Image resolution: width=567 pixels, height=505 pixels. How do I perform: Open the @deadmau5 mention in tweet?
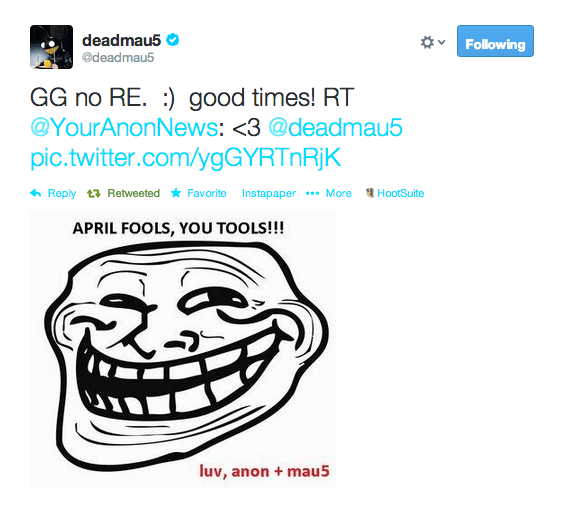(x=335, y=127)
